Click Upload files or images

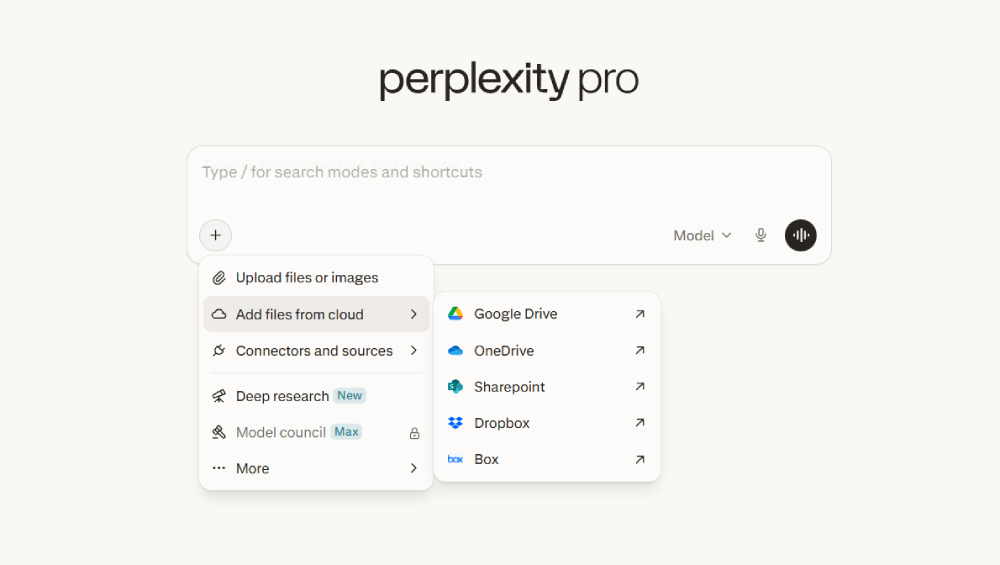point(306,278)
